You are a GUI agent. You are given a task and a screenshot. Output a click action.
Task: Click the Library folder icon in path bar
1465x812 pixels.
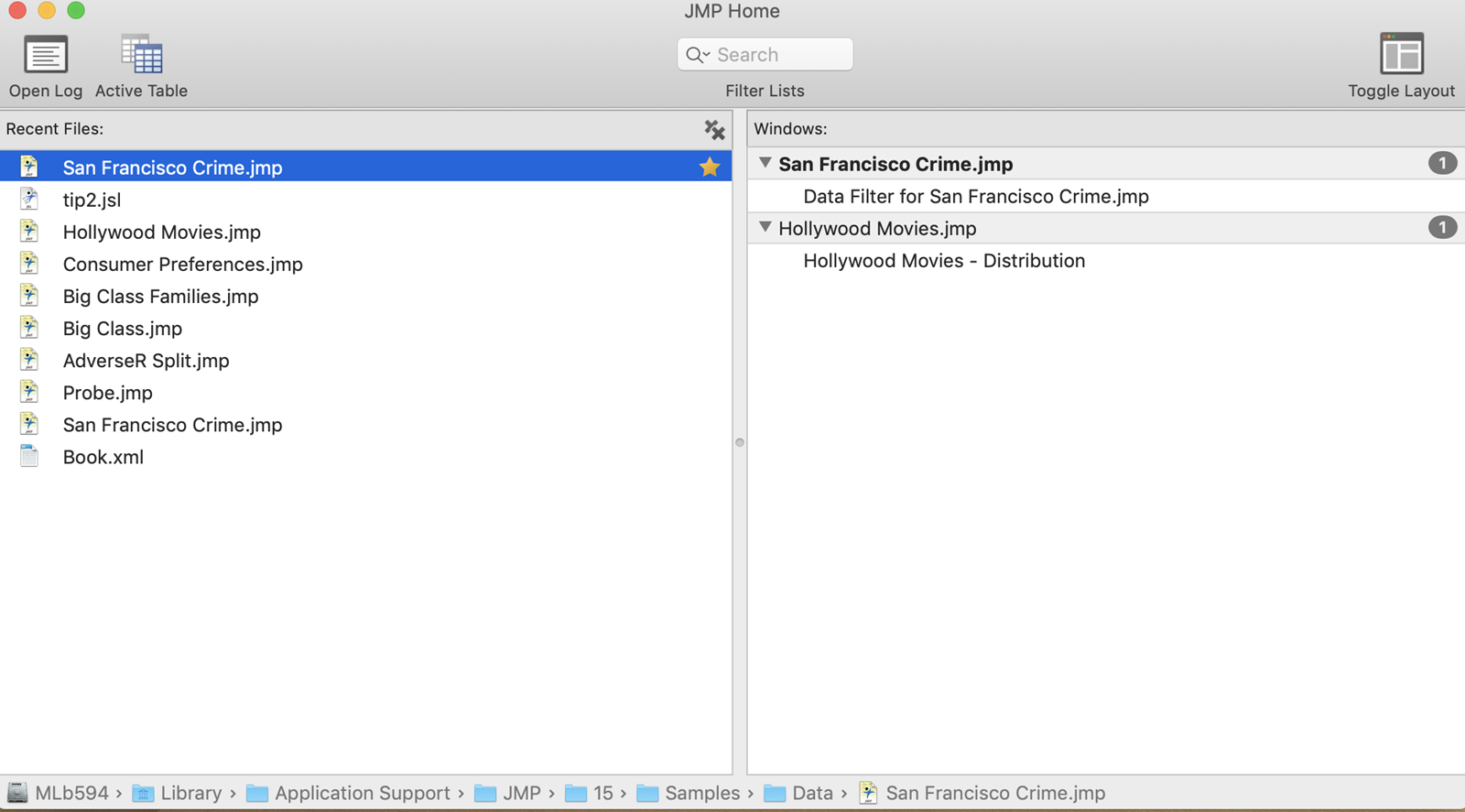143,793
